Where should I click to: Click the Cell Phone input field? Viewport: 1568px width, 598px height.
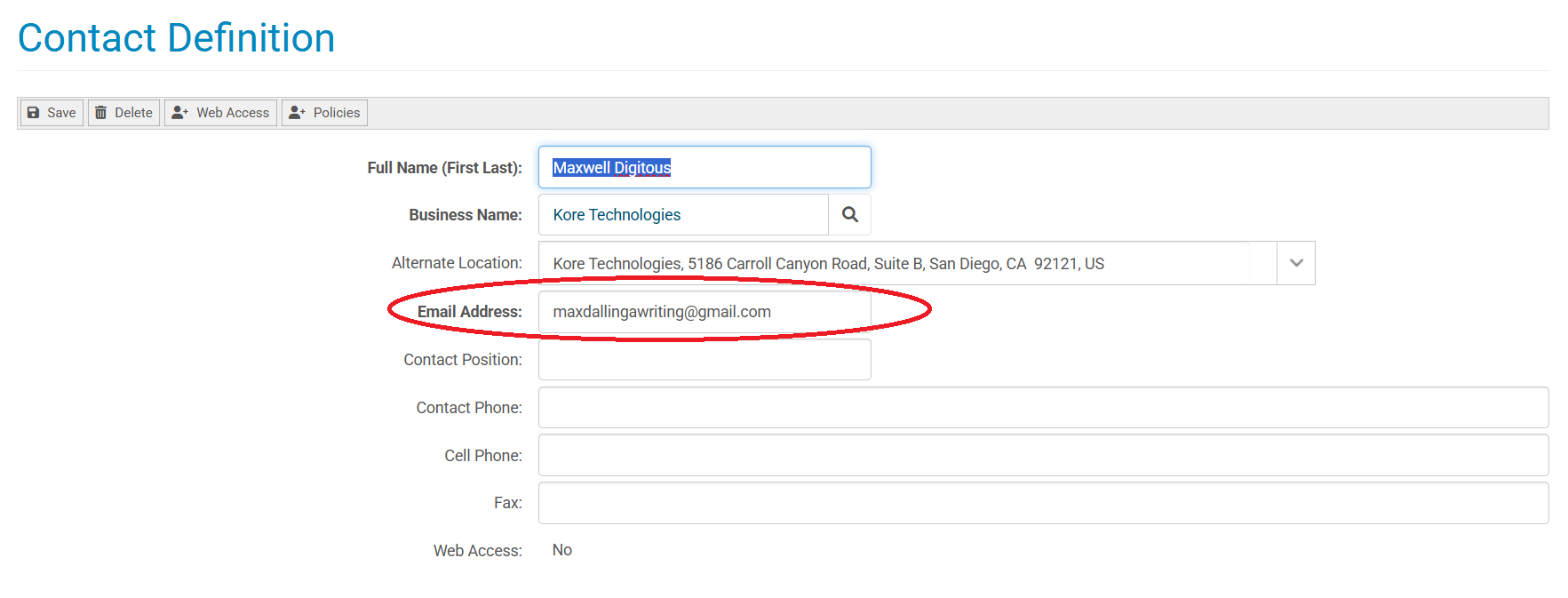coord(1043,455)
